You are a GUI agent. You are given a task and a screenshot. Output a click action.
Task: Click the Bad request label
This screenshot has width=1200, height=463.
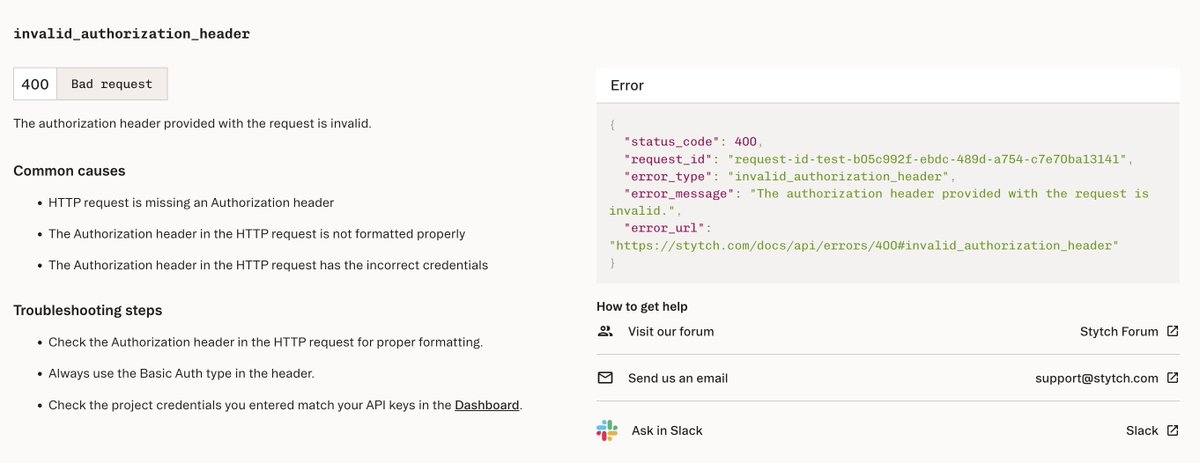click(112, 84)
